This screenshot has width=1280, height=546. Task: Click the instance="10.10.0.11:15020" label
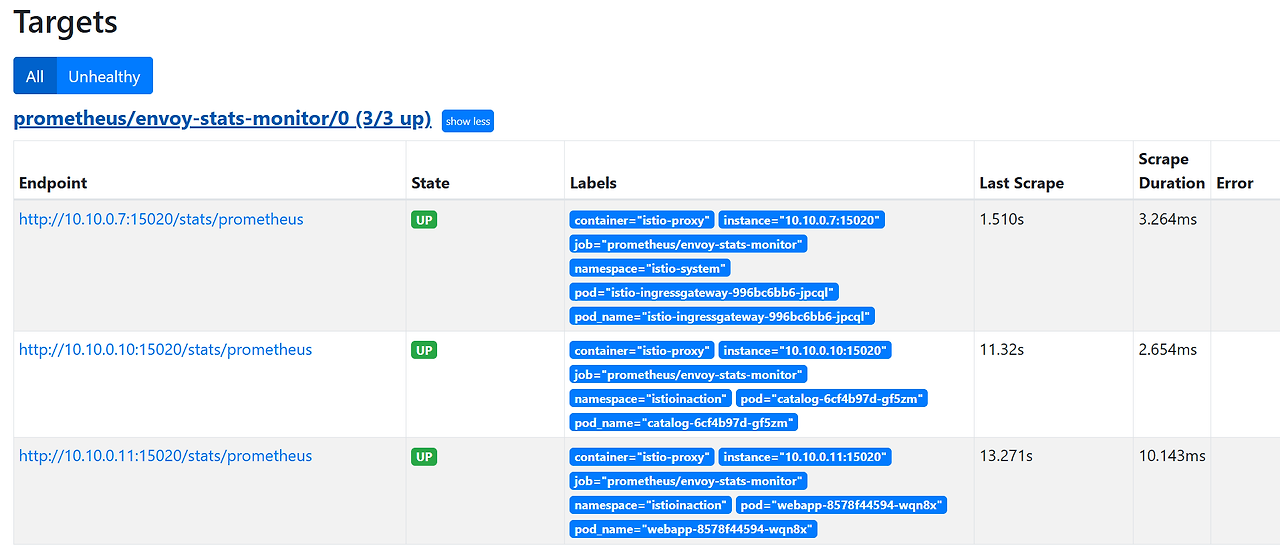coord(804,457)
